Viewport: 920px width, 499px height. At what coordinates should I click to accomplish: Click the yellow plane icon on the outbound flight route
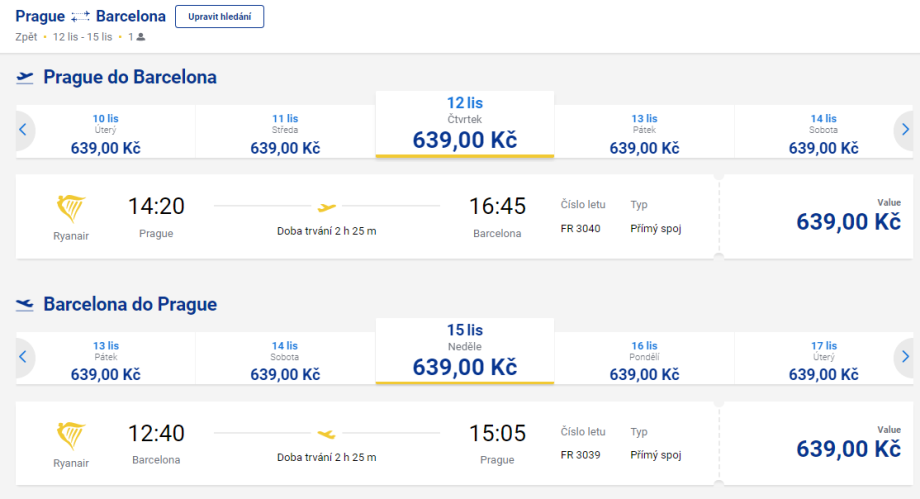point(327,207)
